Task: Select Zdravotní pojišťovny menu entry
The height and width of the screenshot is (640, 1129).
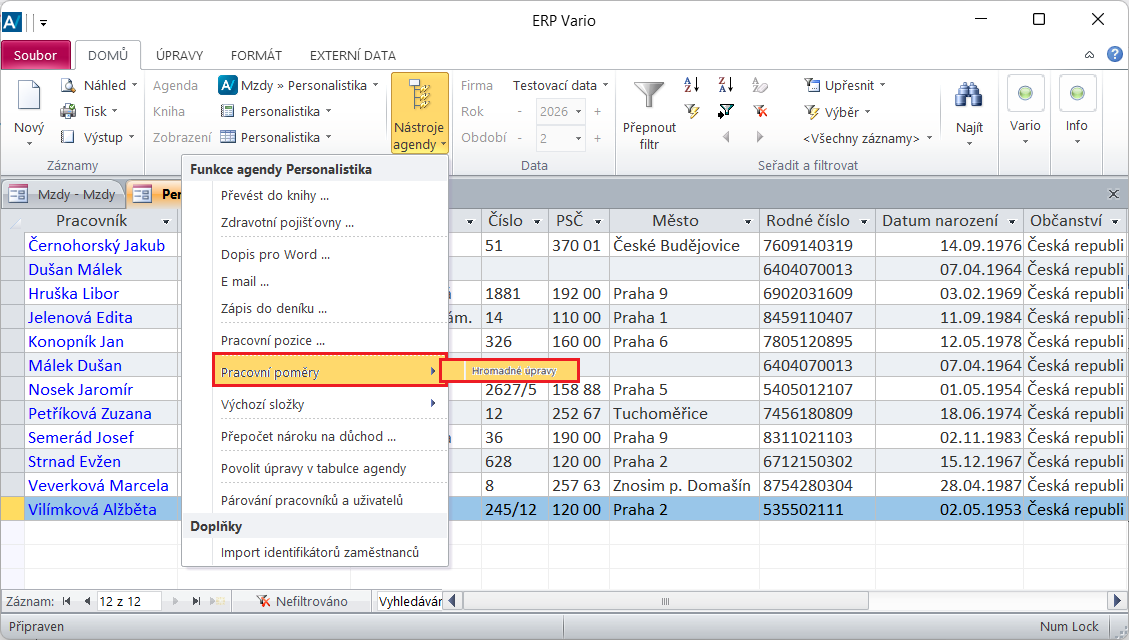Action: coord(287,223)
